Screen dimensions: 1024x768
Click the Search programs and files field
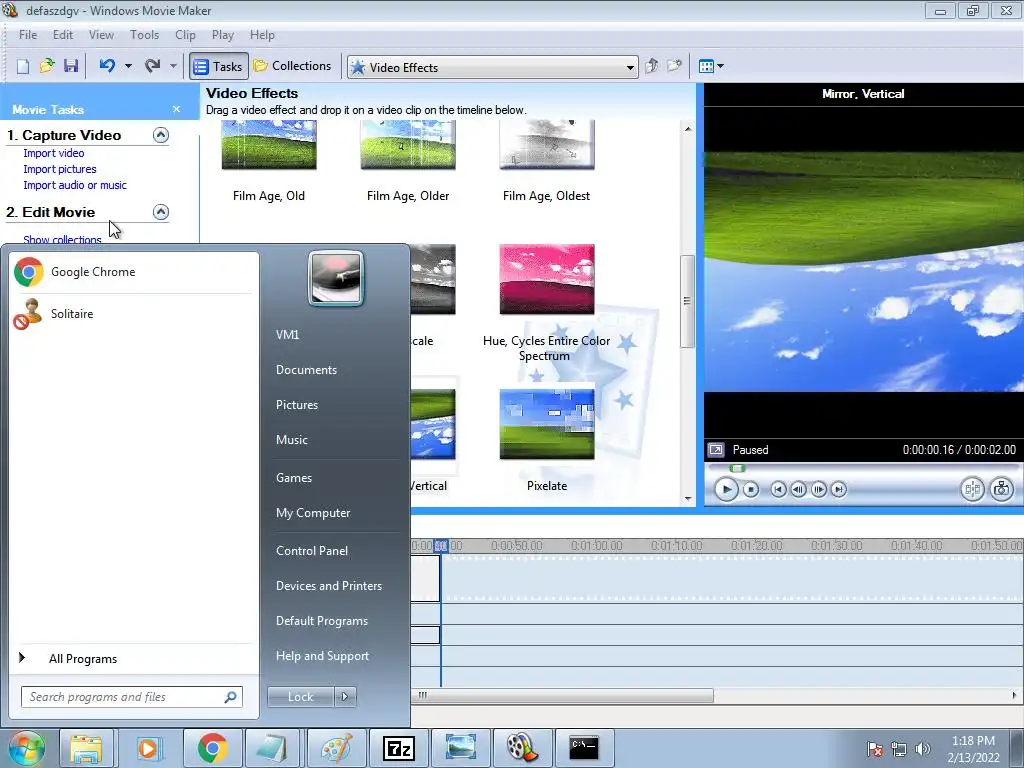132,697
